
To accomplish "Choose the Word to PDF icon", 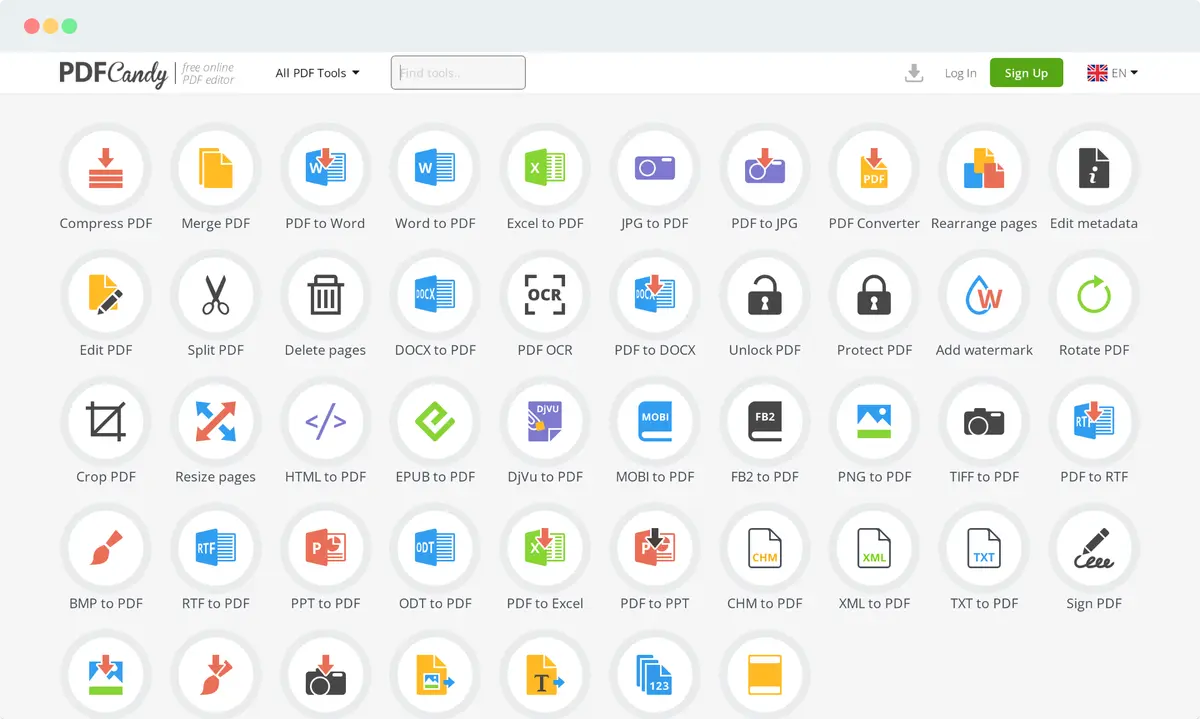I will coord(435,168).
